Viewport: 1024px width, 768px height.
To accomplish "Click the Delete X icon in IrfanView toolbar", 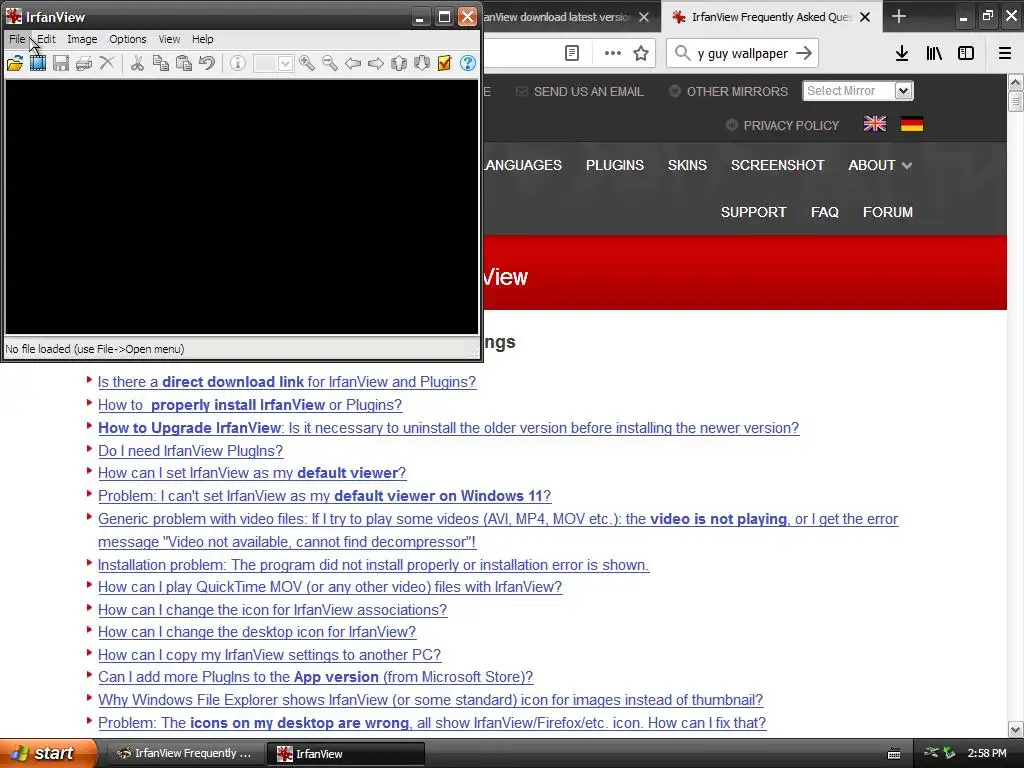I will click(x=107, y=63).
